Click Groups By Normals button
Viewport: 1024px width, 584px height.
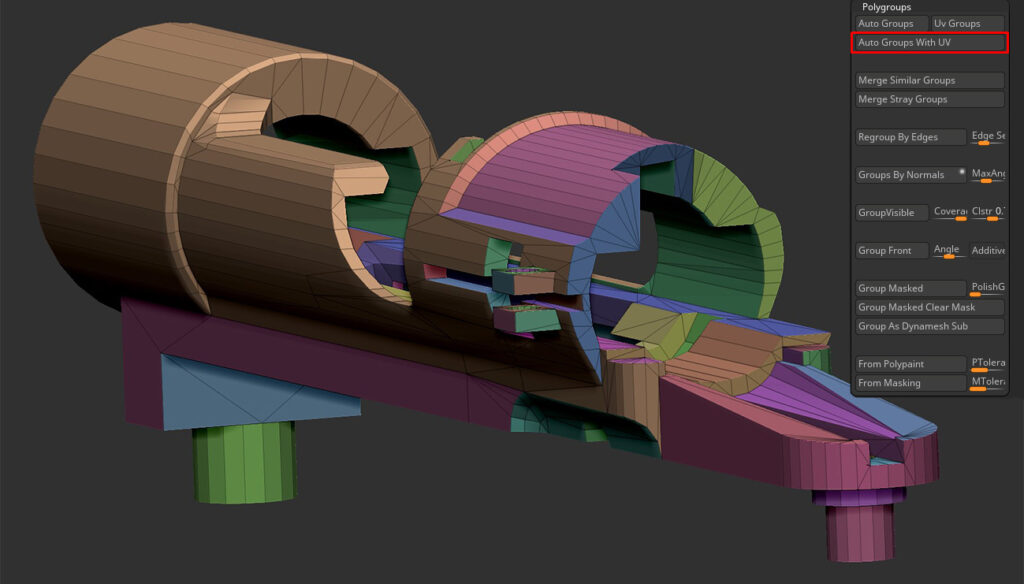[911, 175]
